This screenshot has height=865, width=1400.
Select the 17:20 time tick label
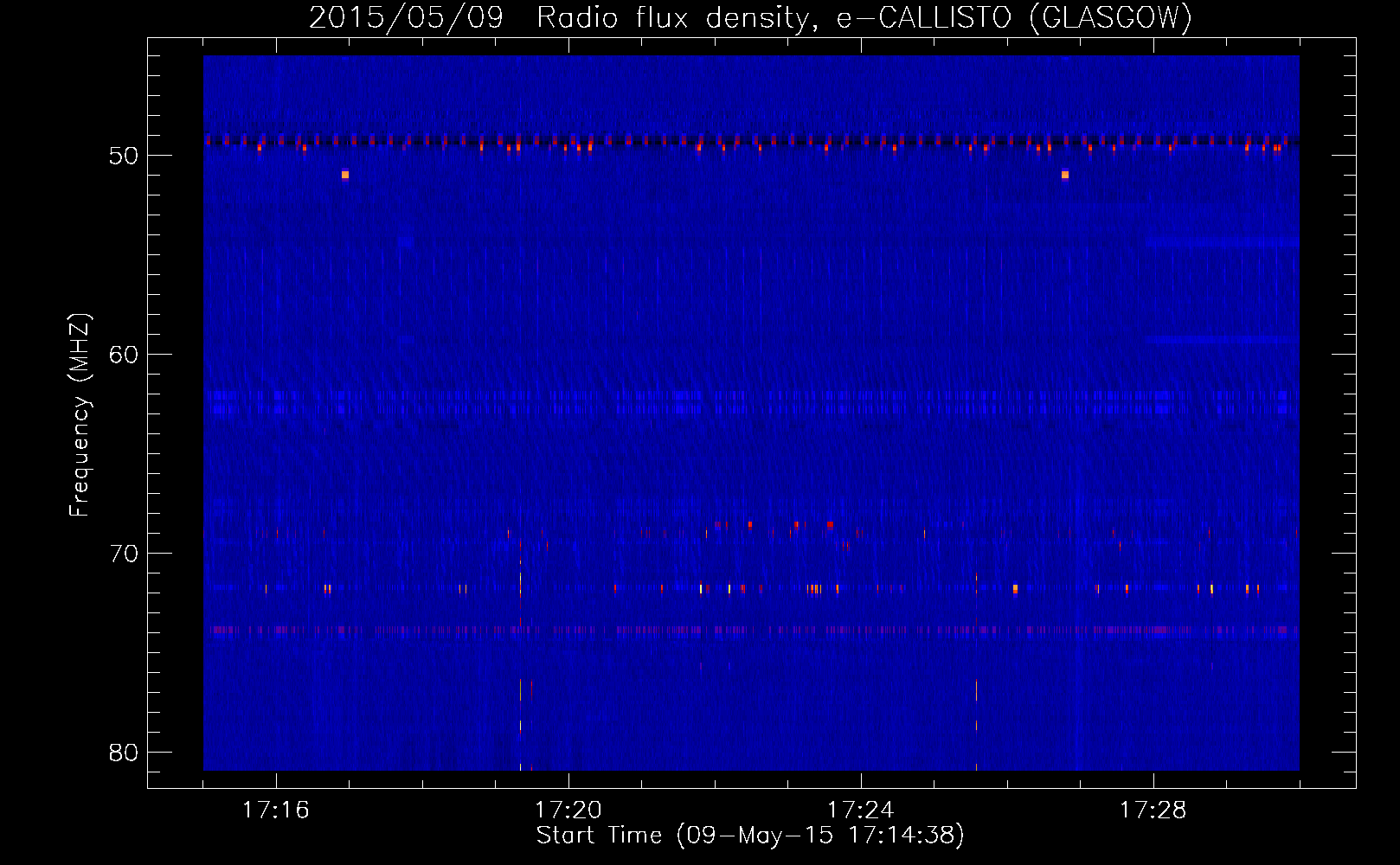[x=568, y=811]
